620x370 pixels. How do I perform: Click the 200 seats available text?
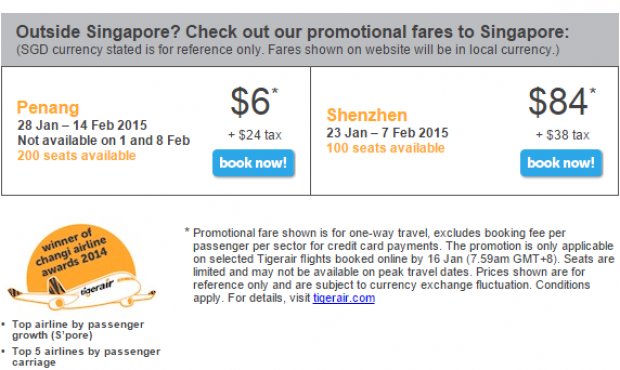[76, 155]
